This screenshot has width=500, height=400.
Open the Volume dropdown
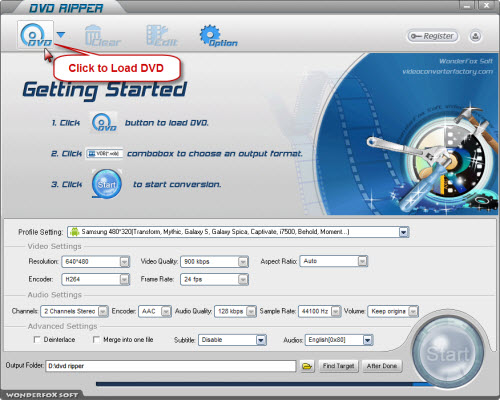[x=413, y=311]
